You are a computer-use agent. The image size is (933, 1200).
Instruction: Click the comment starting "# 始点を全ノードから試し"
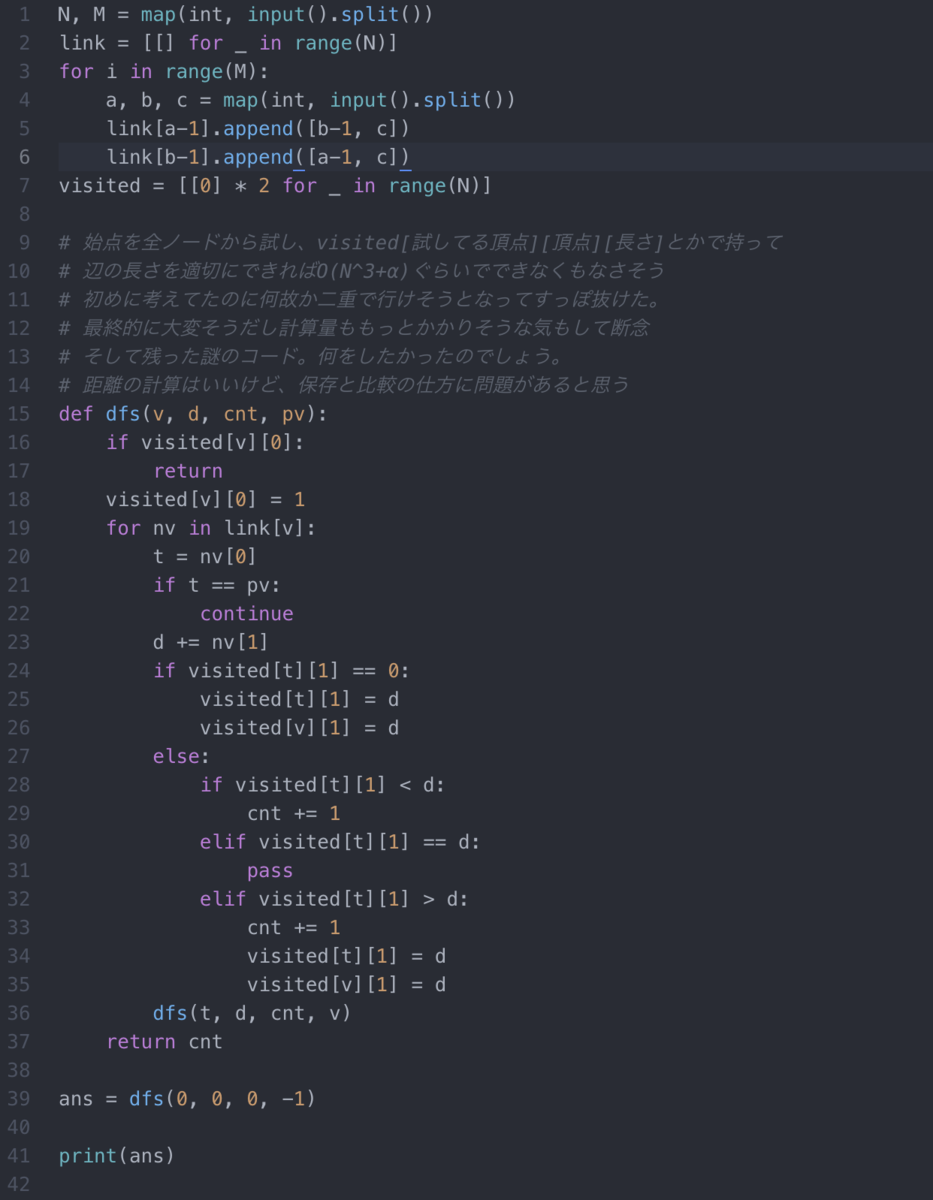421,243
